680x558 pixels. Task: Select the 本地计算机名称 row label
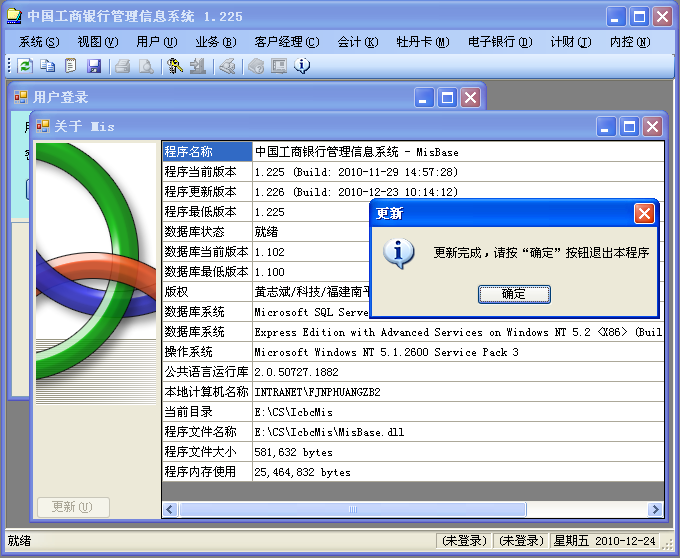[207, 392]
